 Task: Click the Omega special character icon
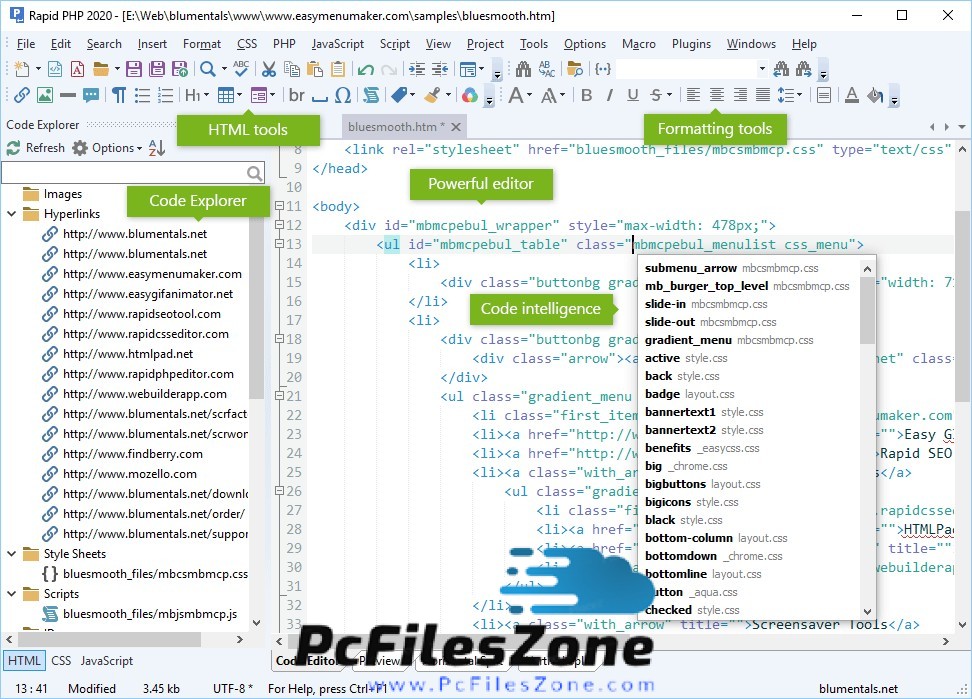click(x=343, y=95)
